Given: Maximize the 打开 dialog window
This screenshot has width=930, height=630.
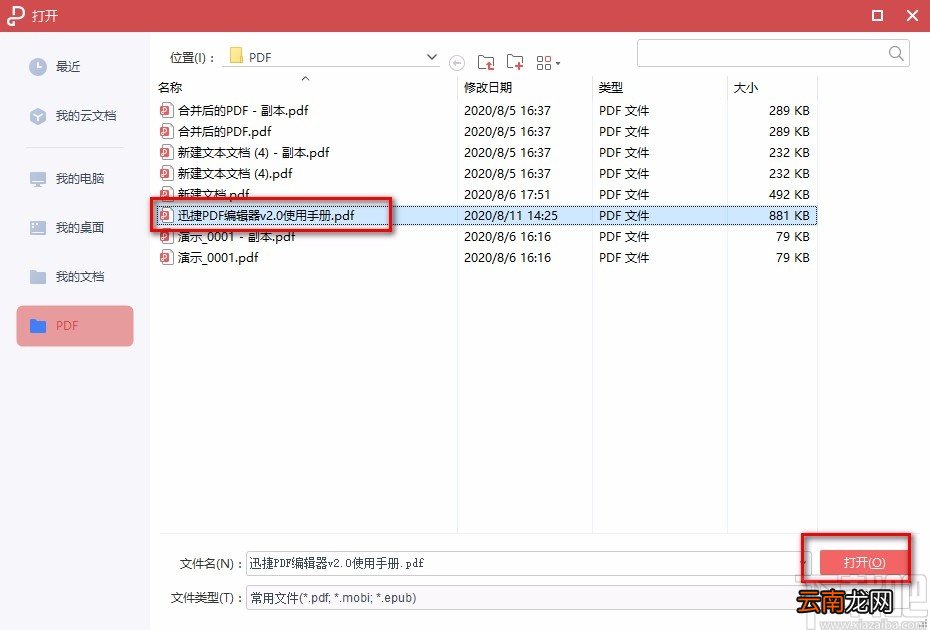Looking at the screenshot, I should point(878,15).
